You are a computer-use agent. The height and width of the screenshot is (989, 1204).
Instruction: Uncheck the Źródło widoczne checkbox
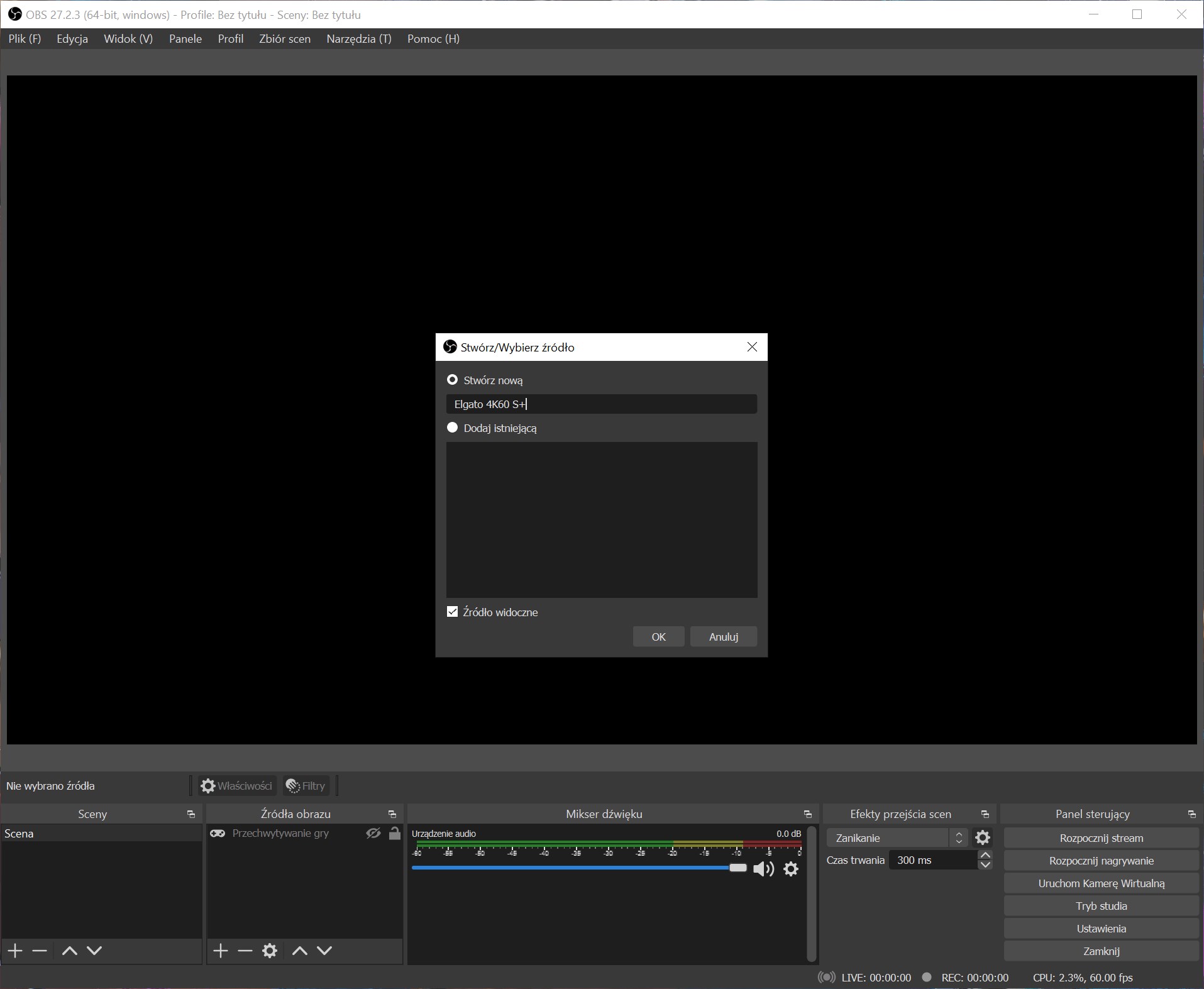(452, 612)
